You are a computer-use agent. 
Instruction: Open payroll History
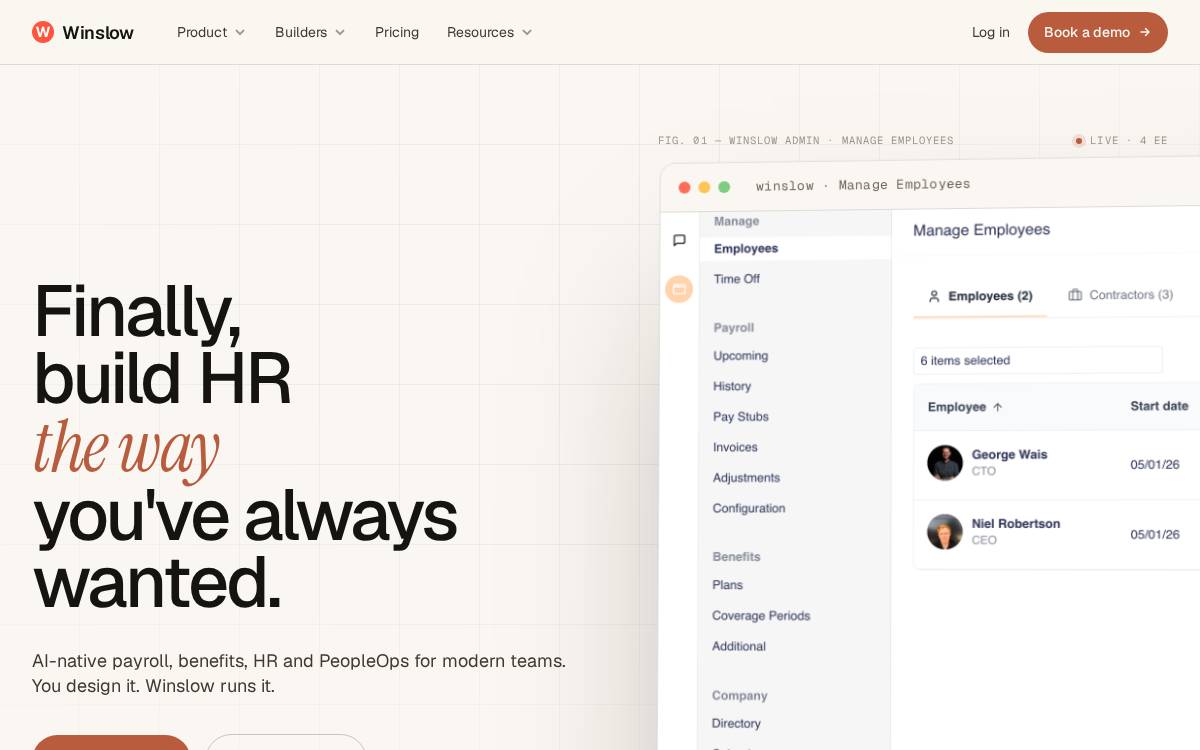point(732,386)
